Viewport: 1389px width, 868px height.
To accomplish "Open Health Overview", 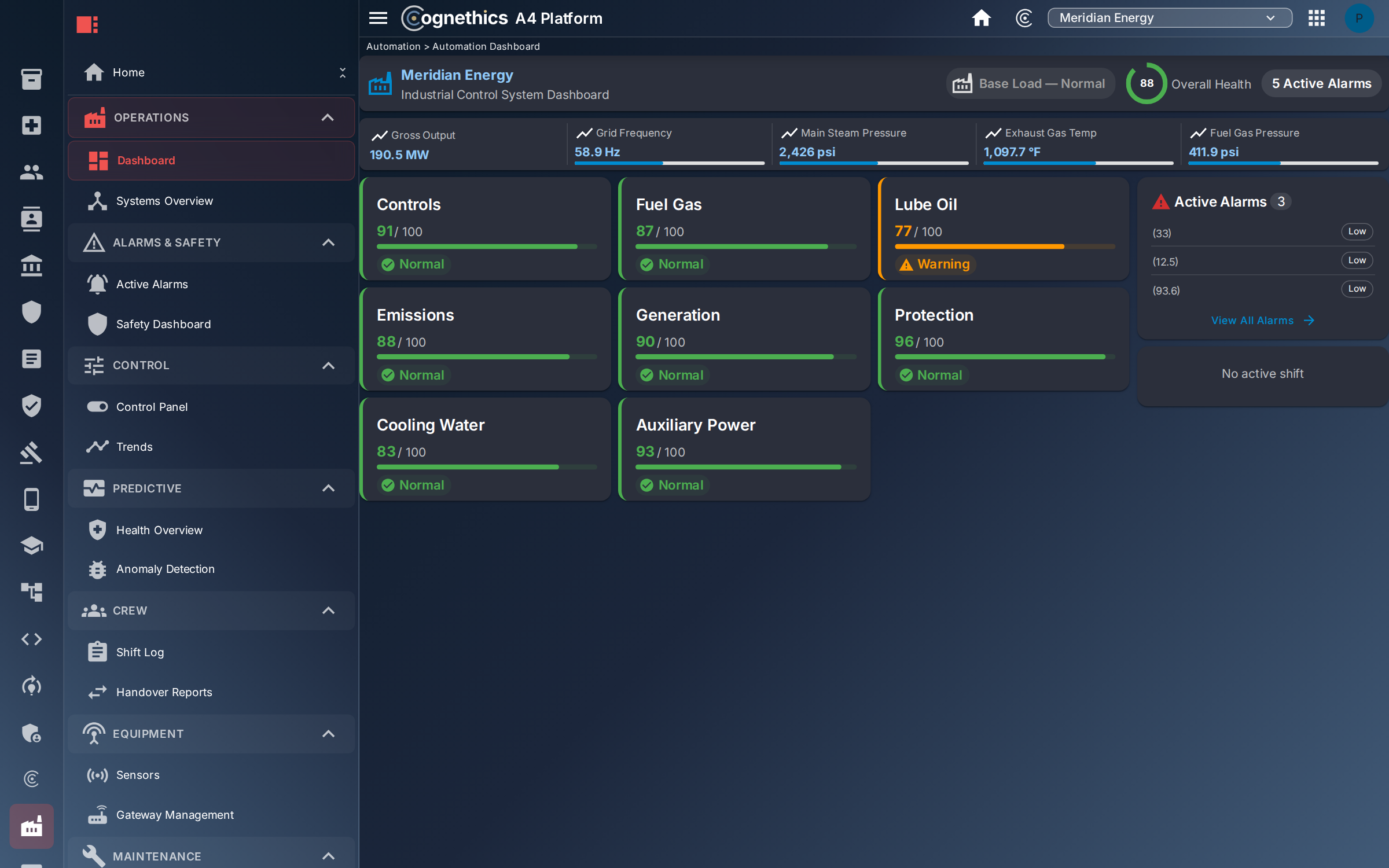I will click(211, 530).
